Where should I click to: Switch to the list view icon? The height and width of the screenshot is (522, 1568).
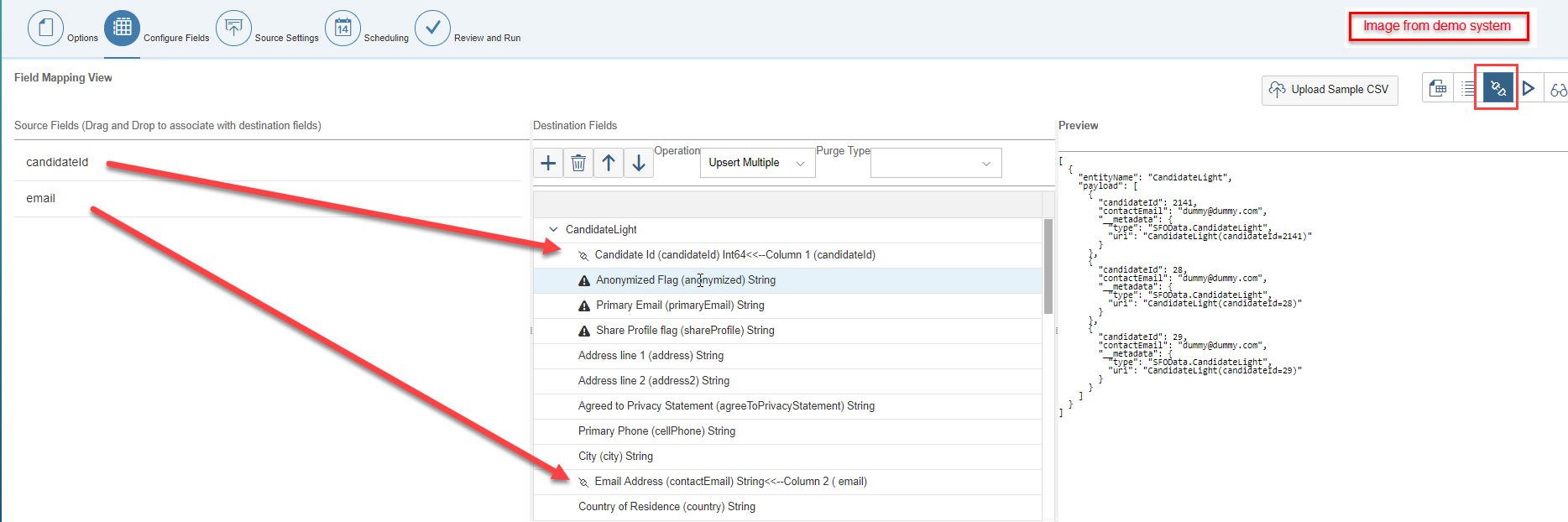point(1467,88)
